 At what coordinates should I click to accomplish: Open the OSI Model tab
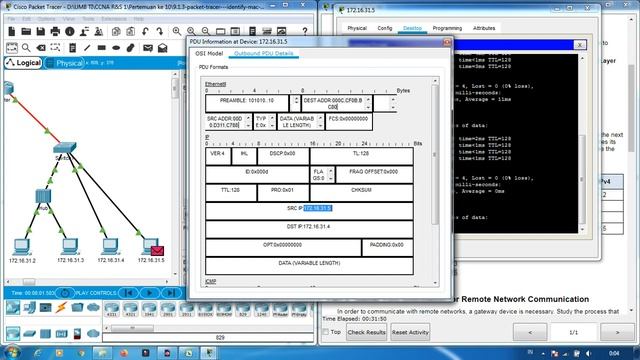(209, 53)
